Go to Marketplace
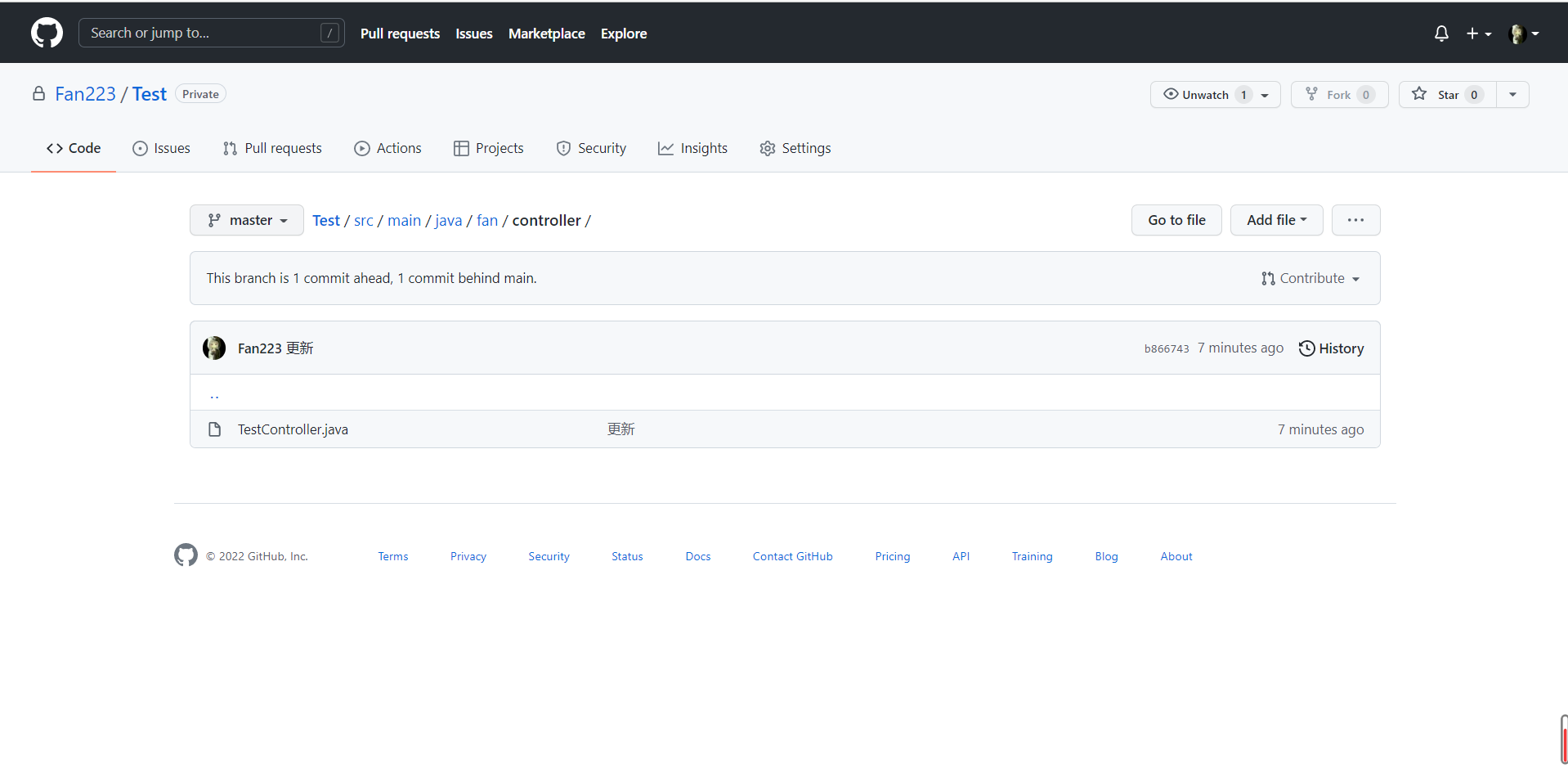The image size is (1568, 777). (x=547, y=34)
